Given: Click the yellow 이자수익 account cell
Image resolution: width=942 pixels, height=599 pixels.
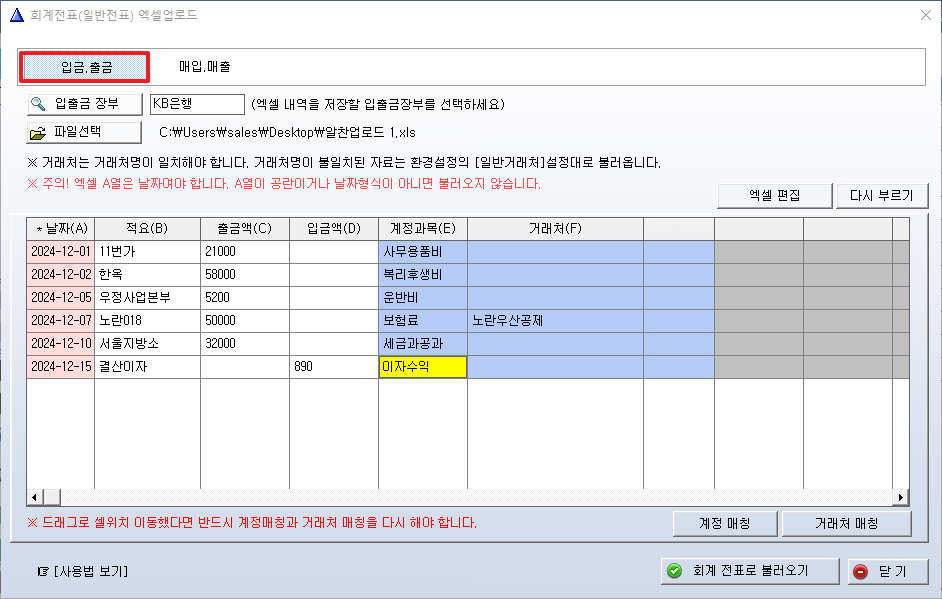Looking at the screenshot, I should coord(423,366).
